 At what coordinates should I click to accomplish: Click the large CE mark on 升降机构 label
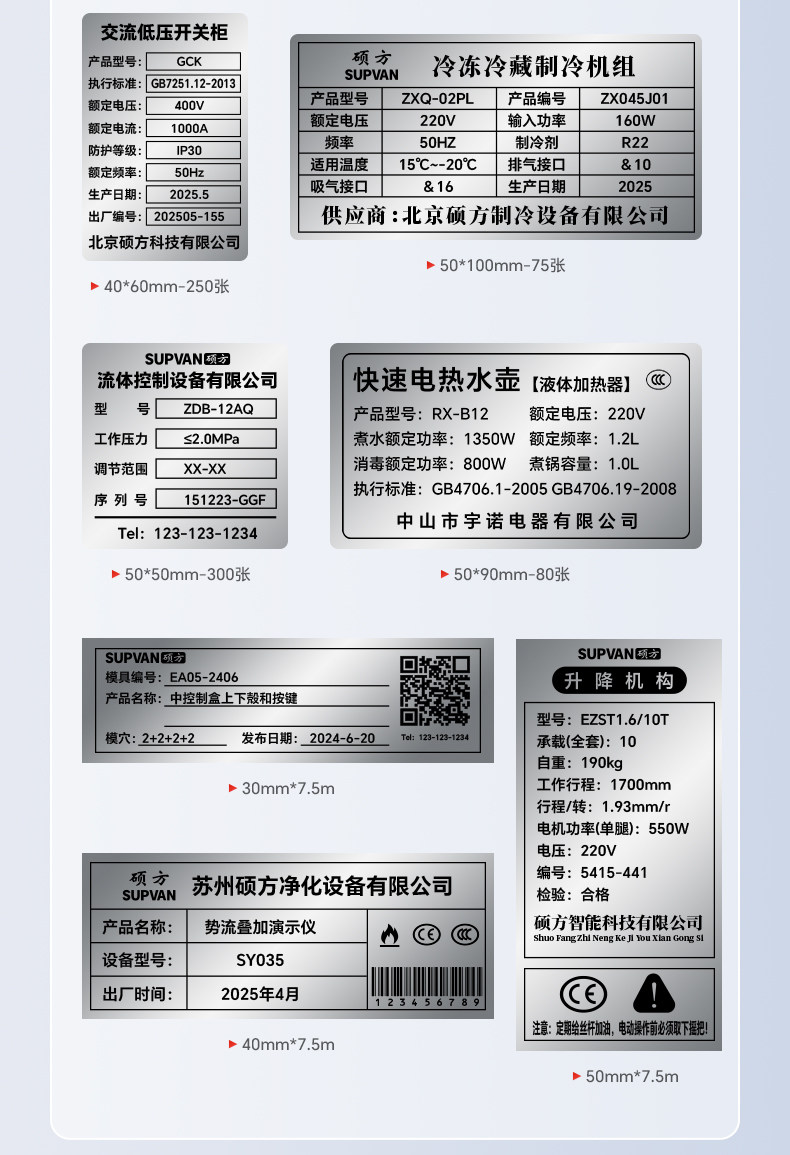583,994
